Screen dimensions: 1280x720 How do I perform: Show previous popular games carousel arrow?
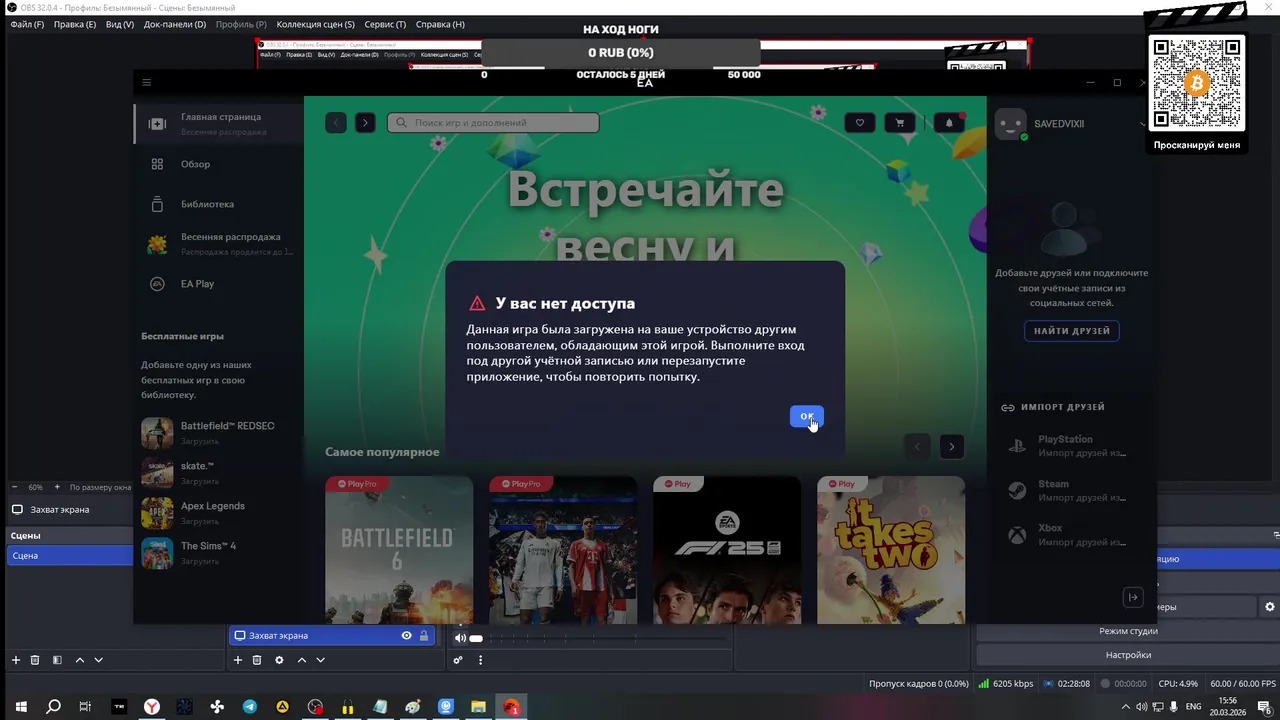click(917, 446)
